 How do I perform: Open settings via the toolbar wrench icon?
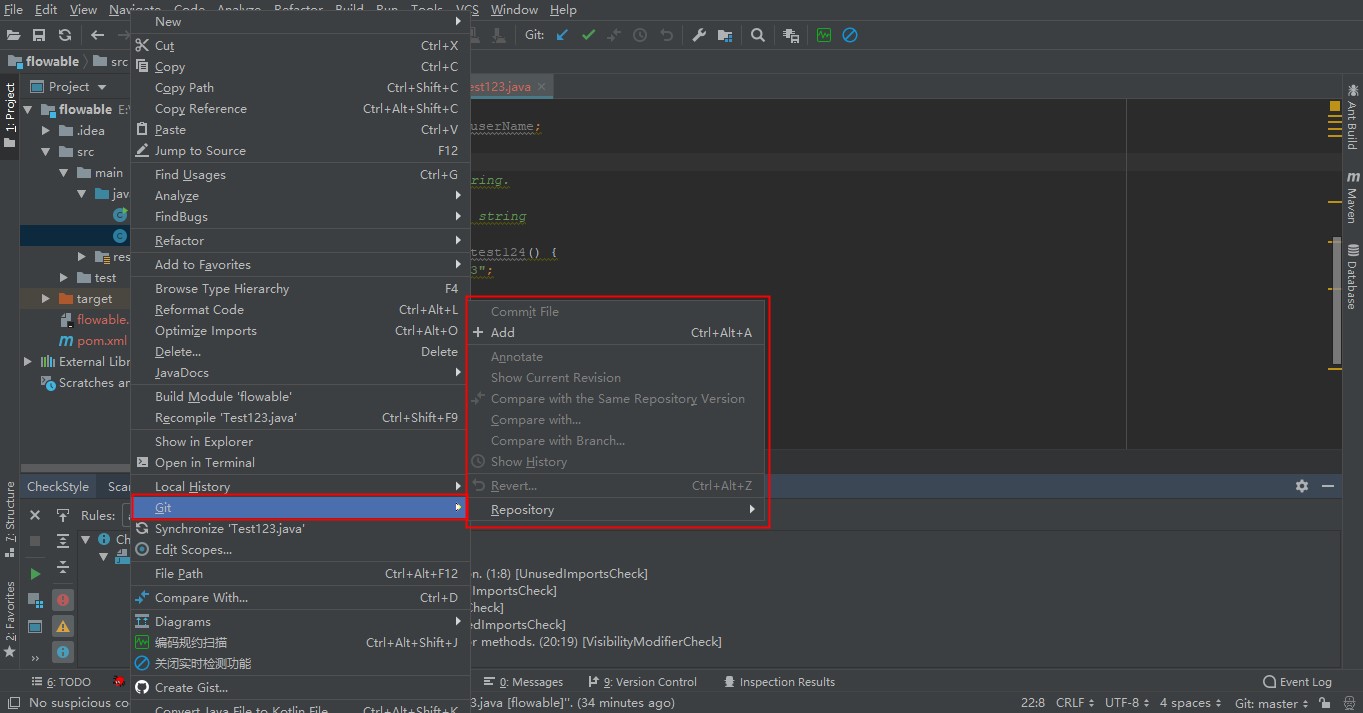(699, 35)
